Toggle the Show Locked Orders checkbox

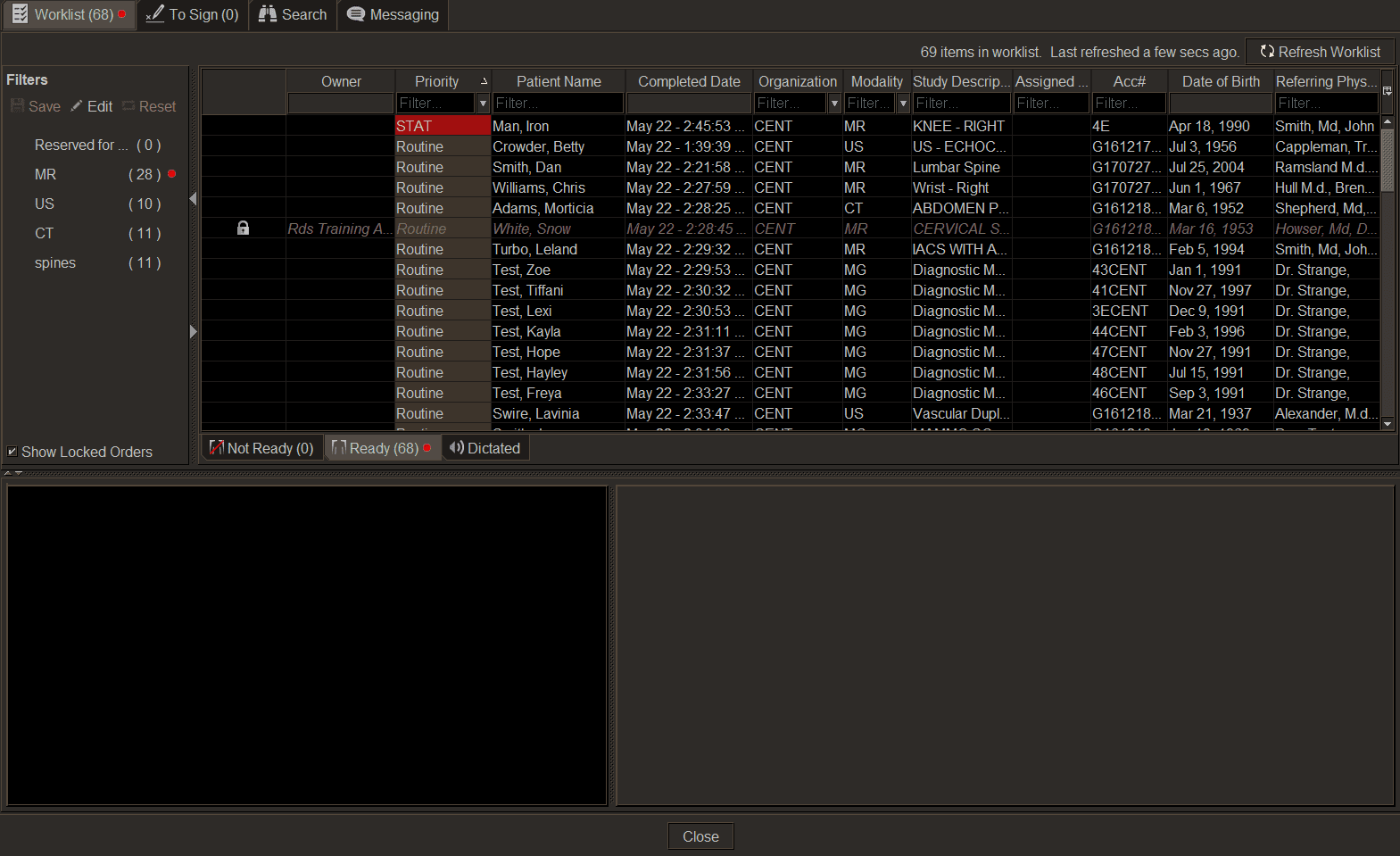tap(12, 452)
